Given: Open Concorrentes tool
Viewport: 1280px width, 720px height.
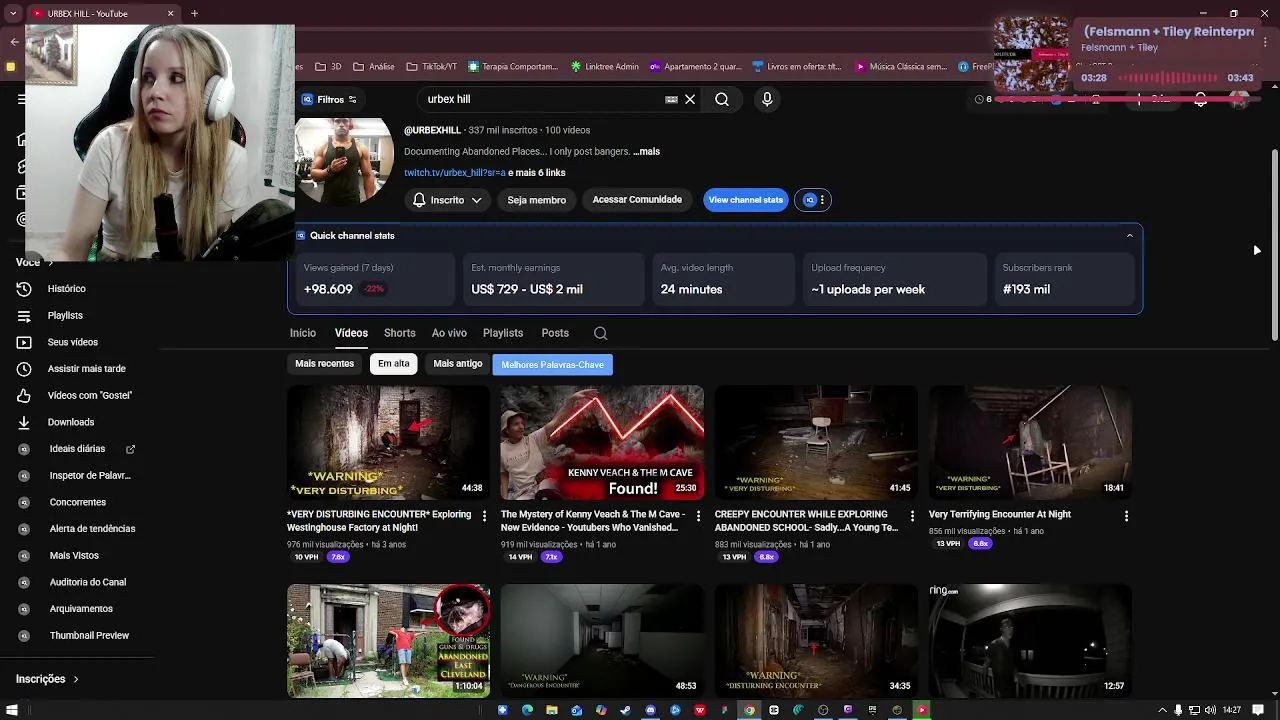Looking at the screenshot, I should coord(77,502).
